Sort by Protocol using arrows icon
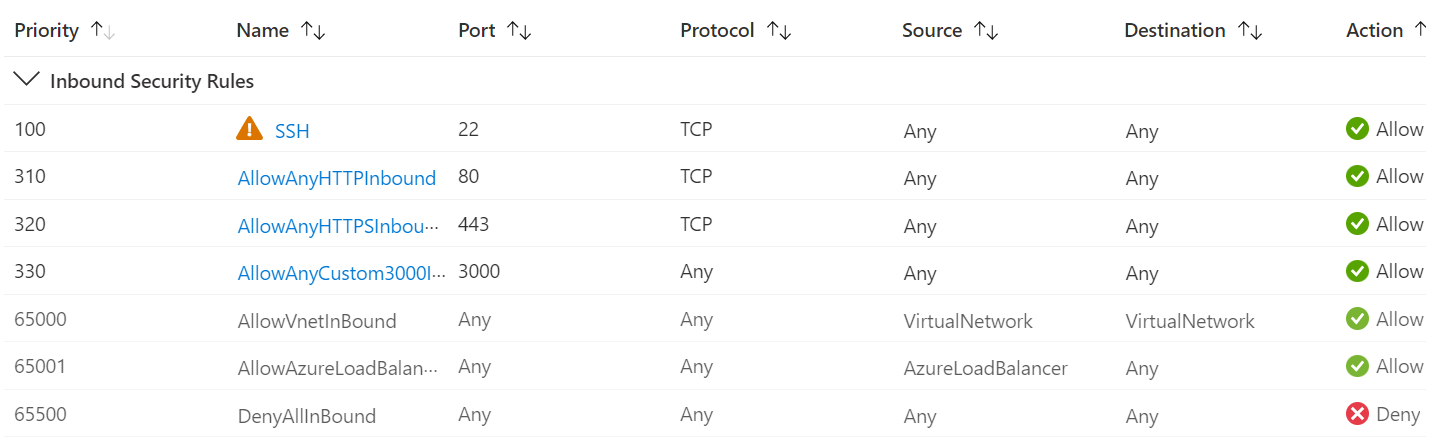The height and width of the screenshot is (445, 1441). coord(779,31)
